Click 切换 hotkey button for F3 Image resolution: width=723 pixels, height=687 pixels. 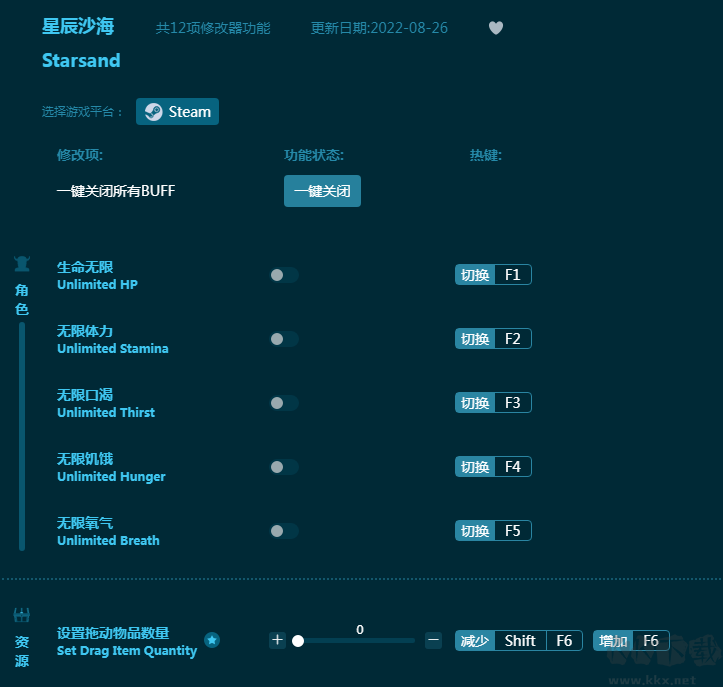click(x=475, y=403)
